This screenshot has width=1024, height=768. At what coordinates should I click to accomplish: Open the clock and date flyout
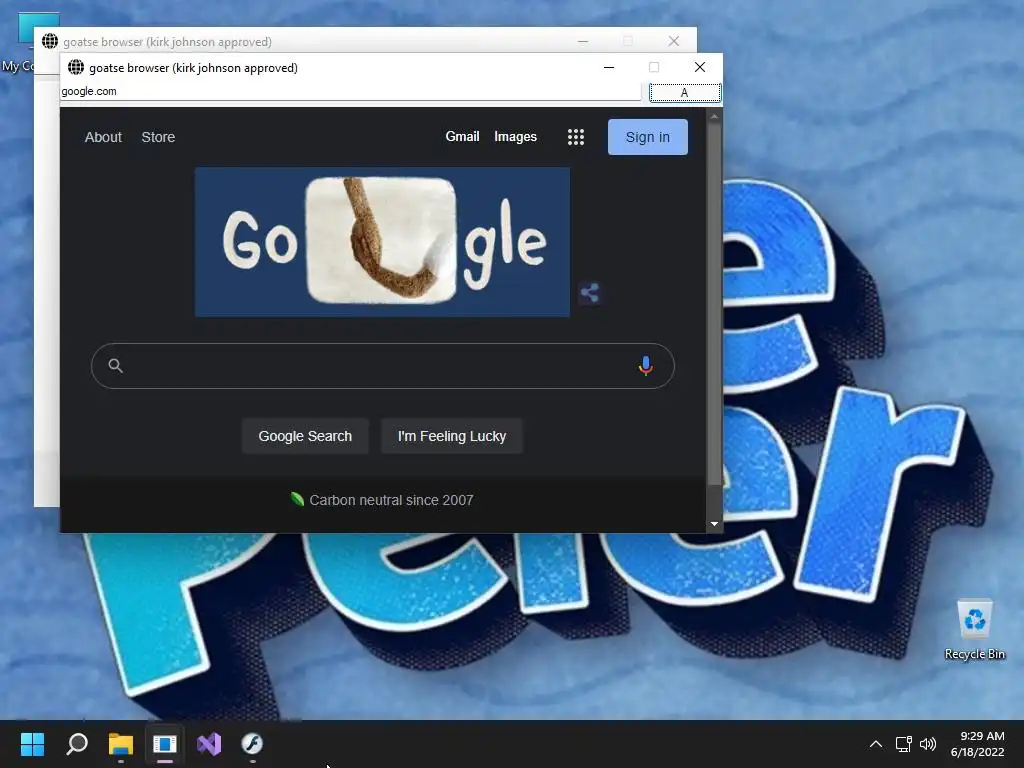click(x=978, y=744)
